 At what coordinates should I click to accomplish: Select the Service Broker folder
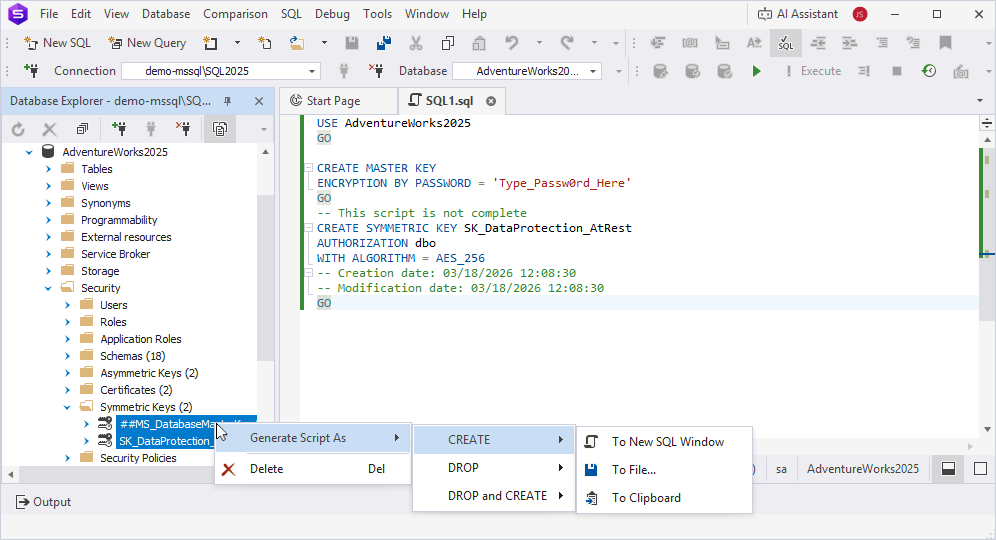tap(115, 254)
